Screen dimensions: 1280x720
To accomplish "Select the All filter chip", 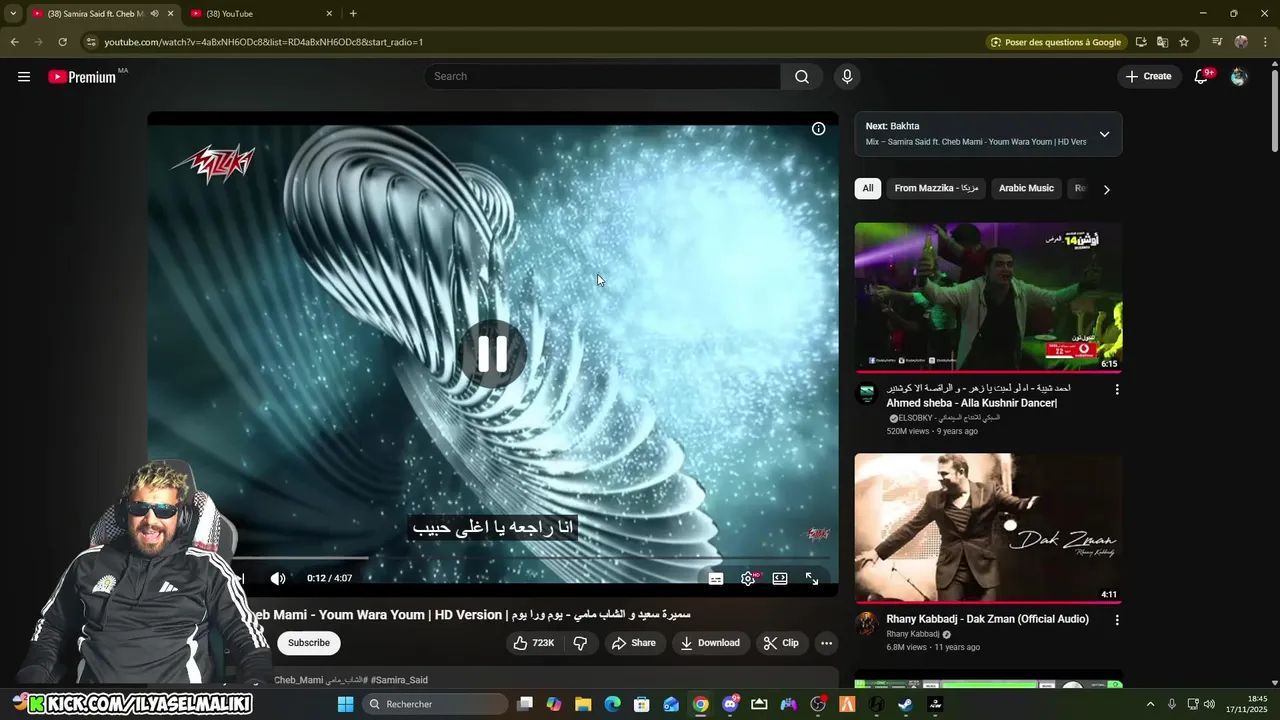I will (868, 188).
